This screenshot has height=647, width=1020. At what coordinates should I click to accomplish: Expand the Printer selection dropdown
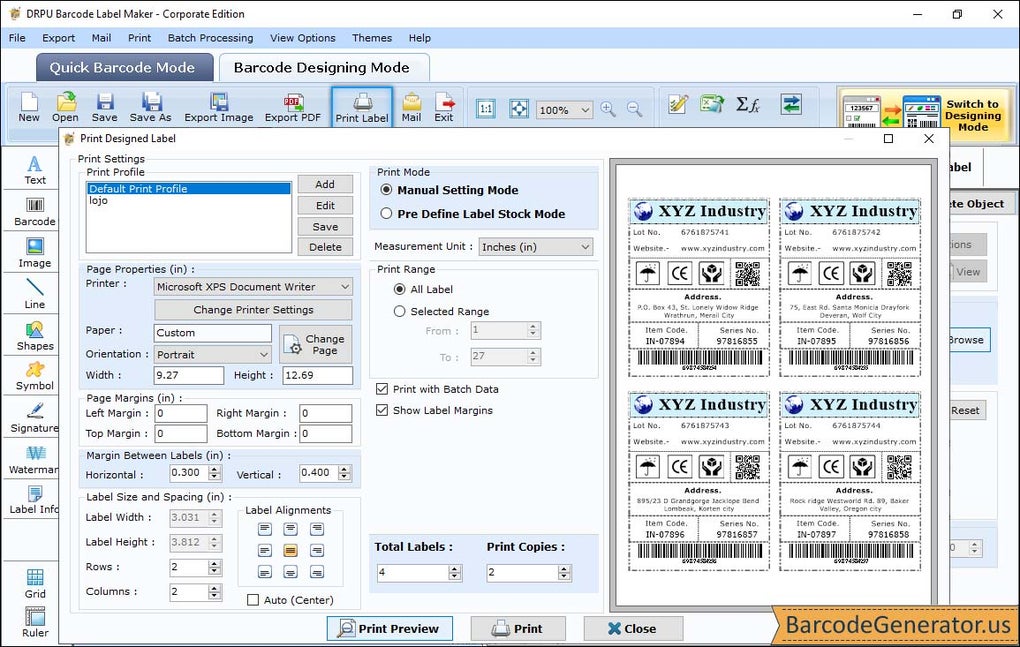tap(343, 286)
